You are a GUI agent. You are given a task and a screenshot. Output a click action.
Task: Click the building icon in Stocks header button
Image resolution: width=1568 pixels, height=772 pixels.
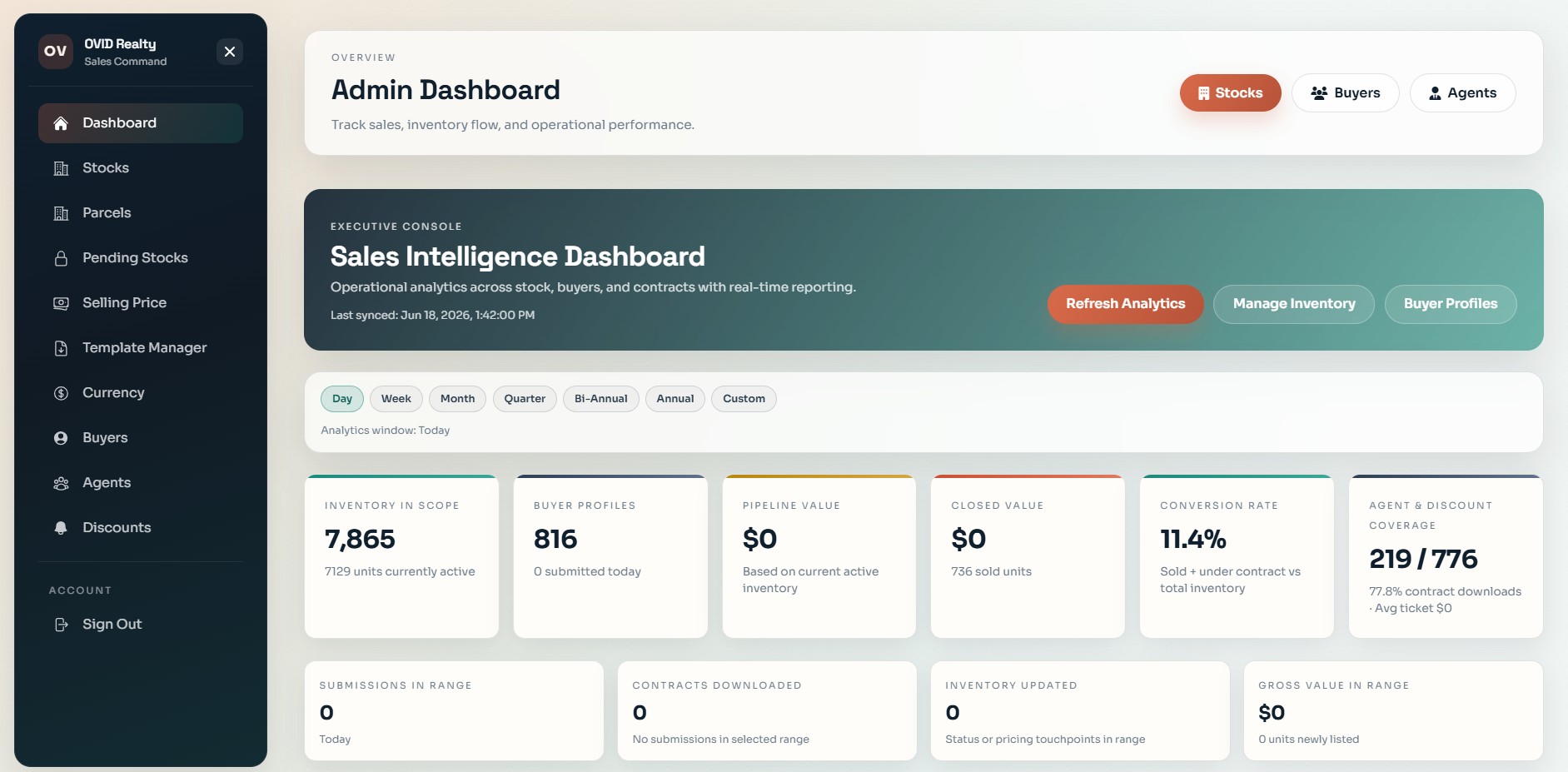1203,93
